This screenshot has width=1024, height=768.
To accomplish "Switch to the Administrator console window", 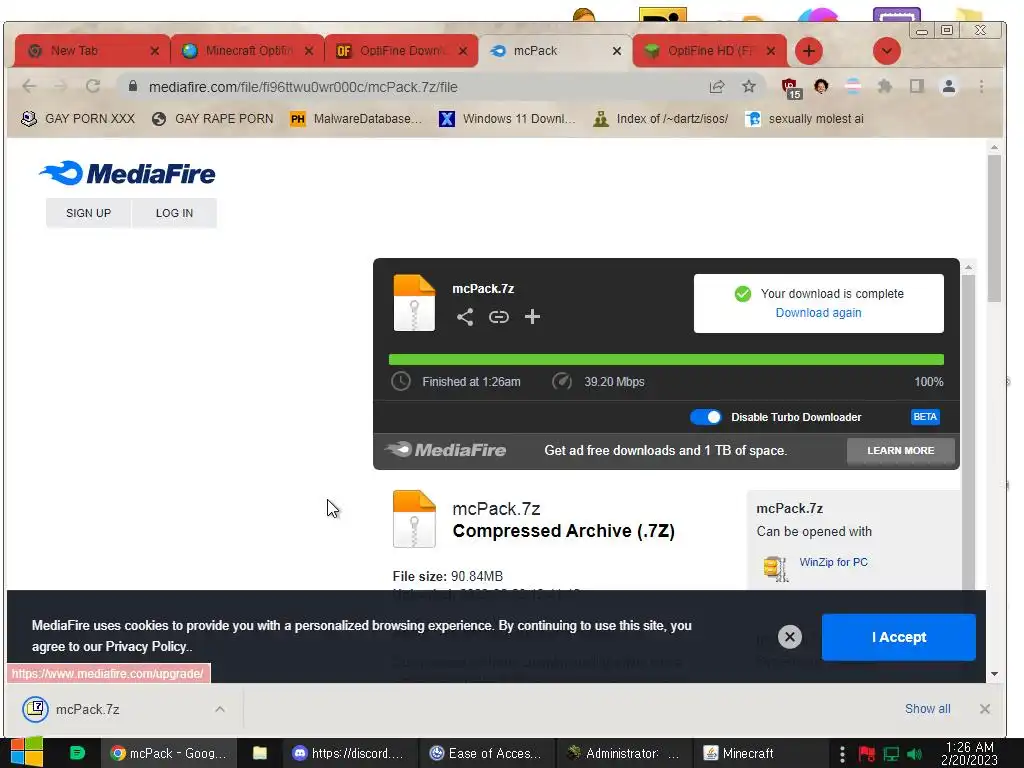I will point(623,753).
